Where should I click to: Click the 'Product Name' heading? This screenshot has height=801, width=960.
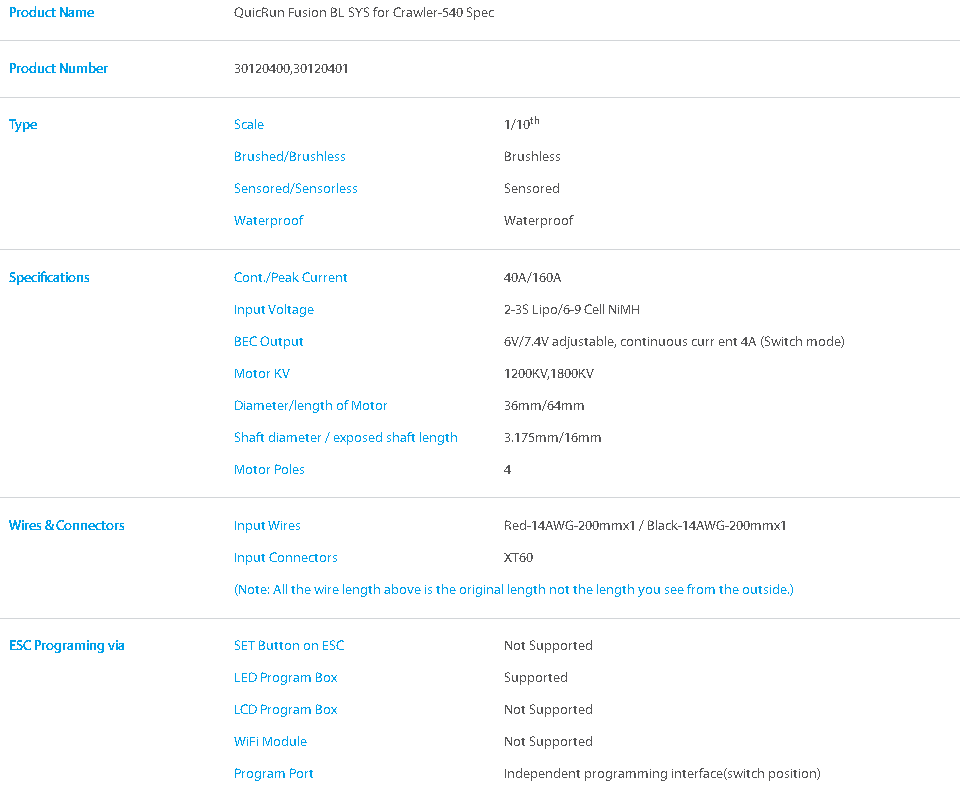[51, 13]
